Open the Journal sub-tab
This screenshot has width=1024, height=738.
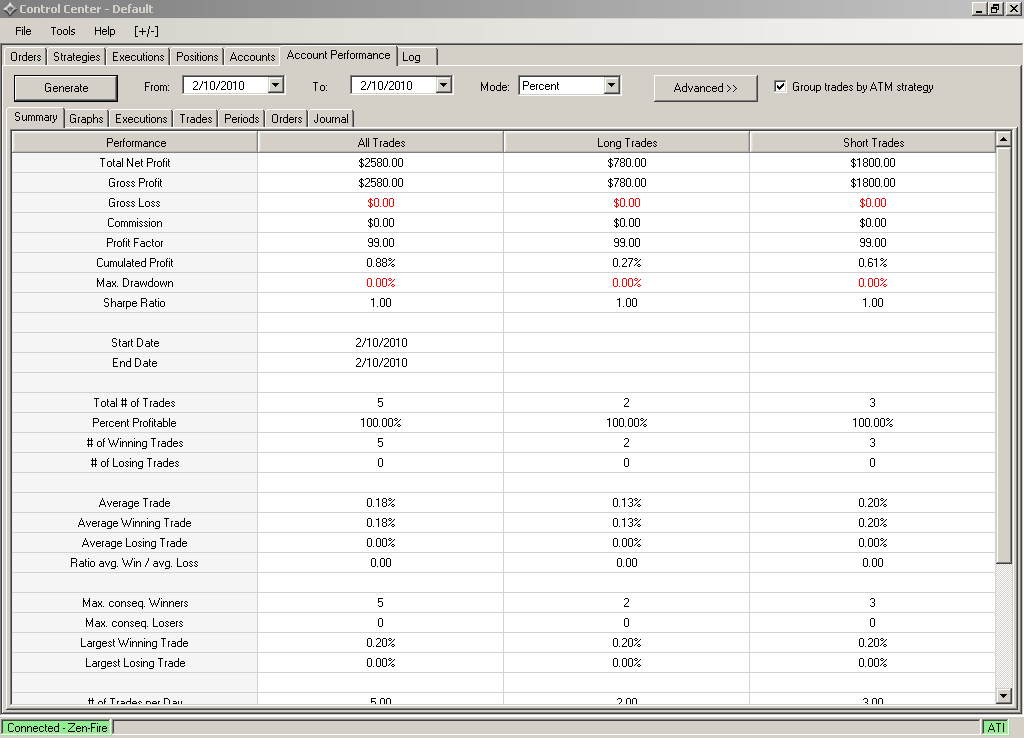click(331, 119)
